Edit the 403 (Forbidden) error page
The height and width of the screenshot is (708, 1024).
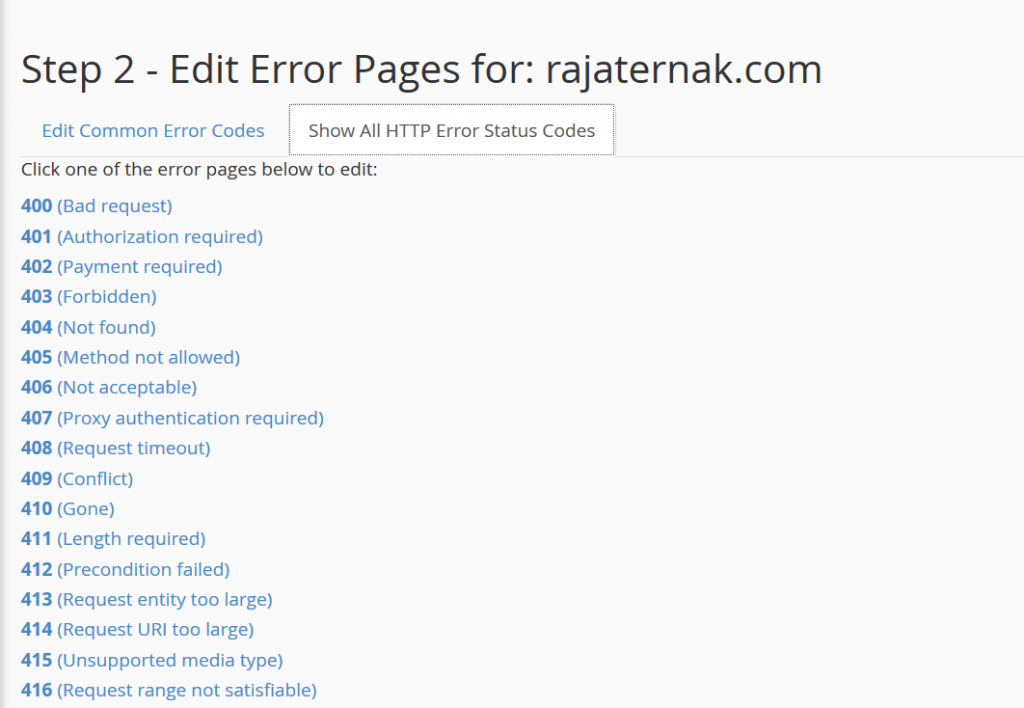point(88,297)
